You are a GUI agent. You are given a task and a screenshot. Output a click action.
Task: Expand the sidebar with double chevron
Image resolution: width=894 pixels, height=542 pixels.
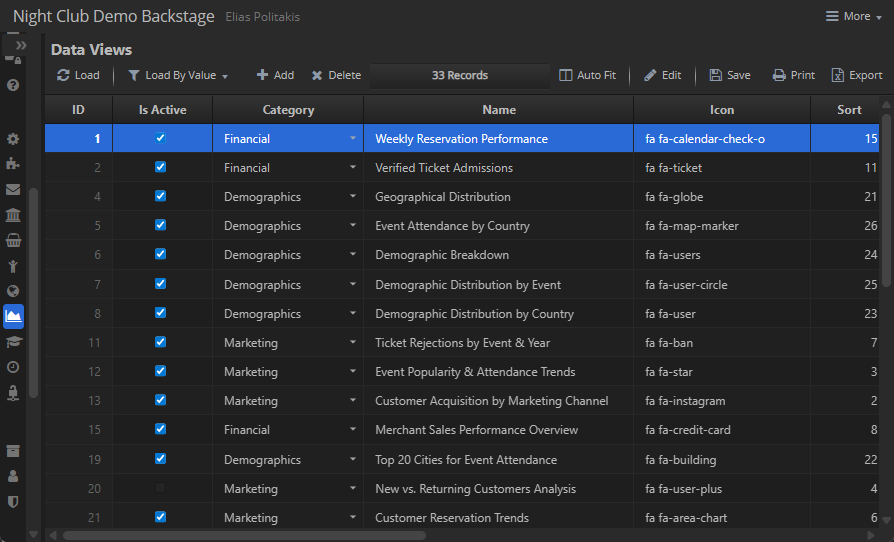(x=21, y=46)
